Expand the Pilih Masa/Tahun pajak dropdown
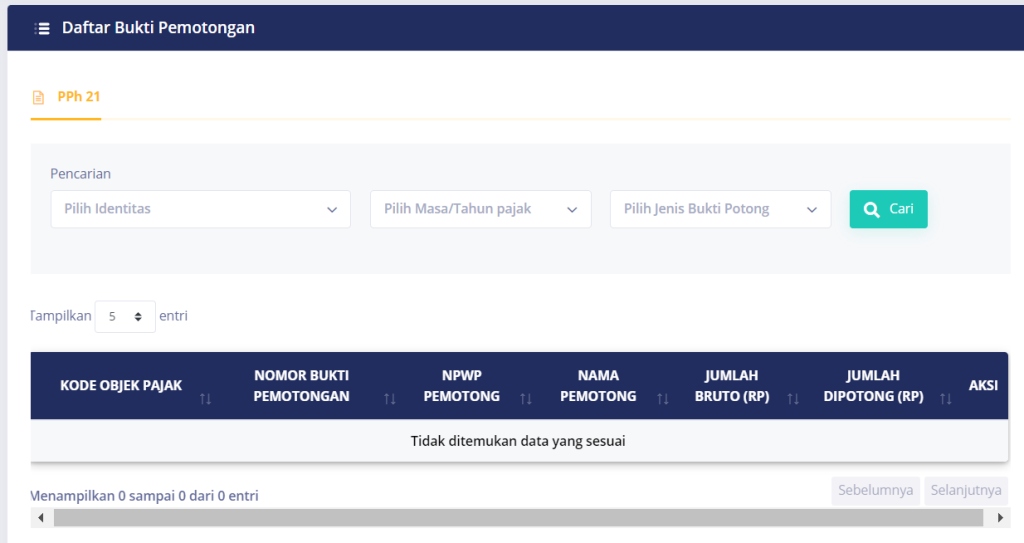This screenshot has height=543, width=1024. [480, 209]
